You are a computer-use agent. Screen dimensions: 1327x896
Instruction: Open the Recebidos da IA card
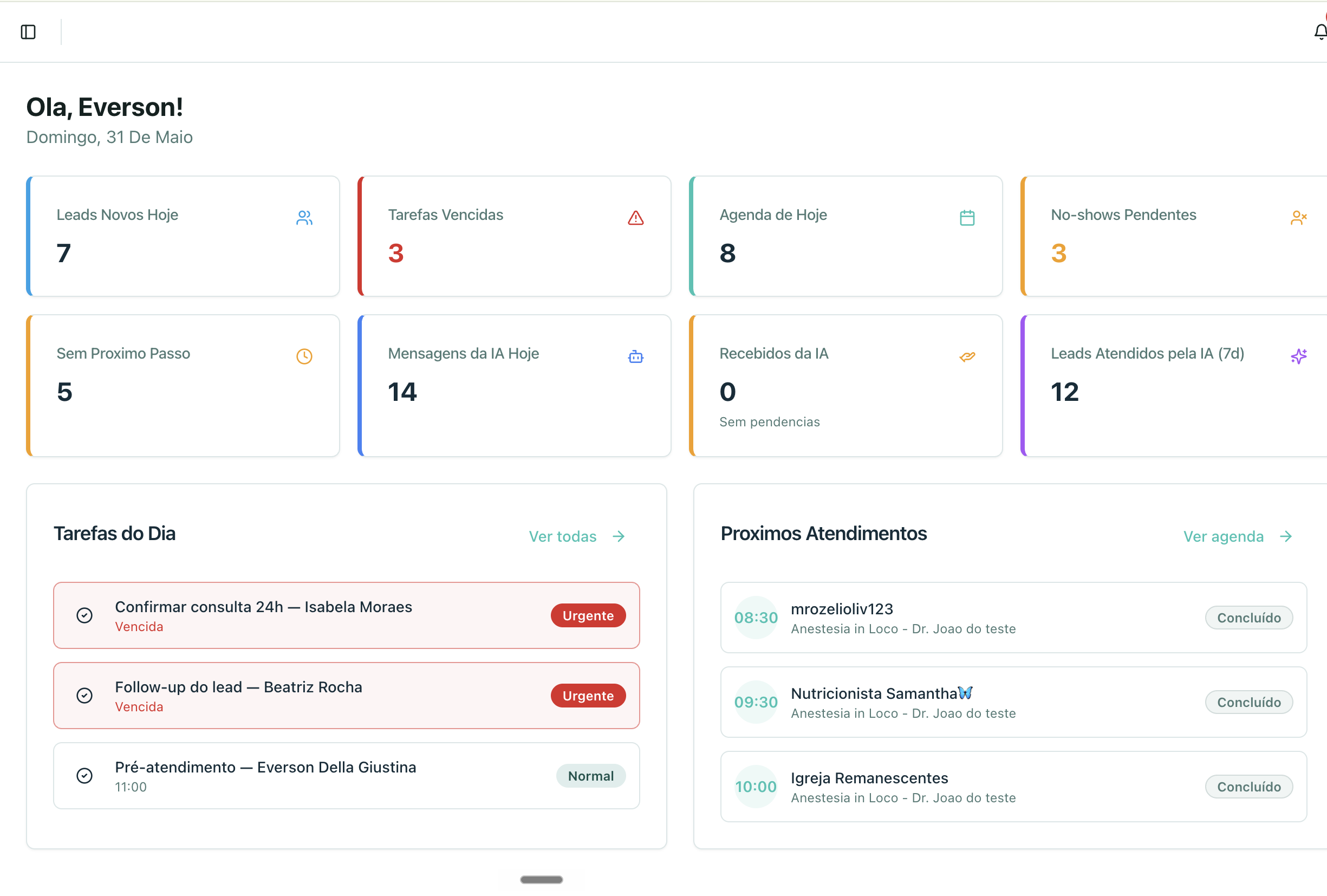coord(845,386)
